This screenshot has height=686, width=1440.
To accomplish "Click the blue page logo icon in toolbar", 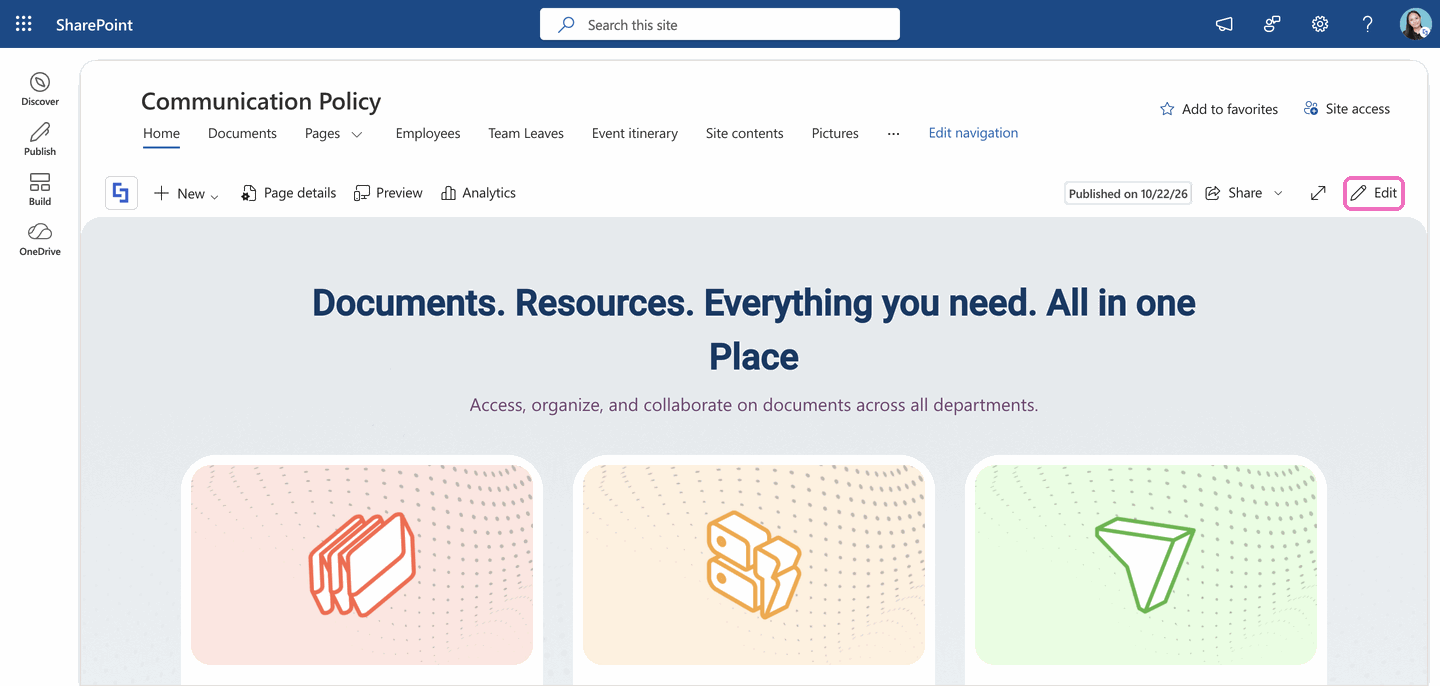I will (x=121, y=193).
